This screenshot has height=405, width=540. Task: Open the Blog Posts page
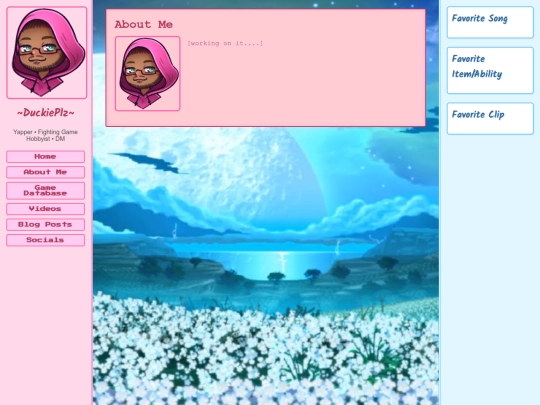pos(45,225)
